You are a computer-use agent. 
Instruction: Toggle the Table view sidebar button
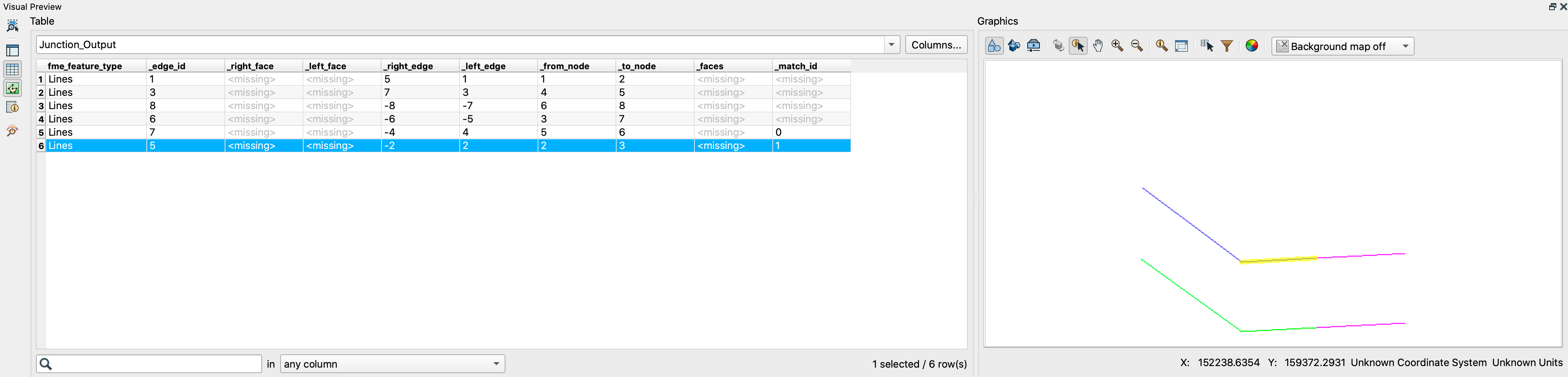[x=12, y=69]
